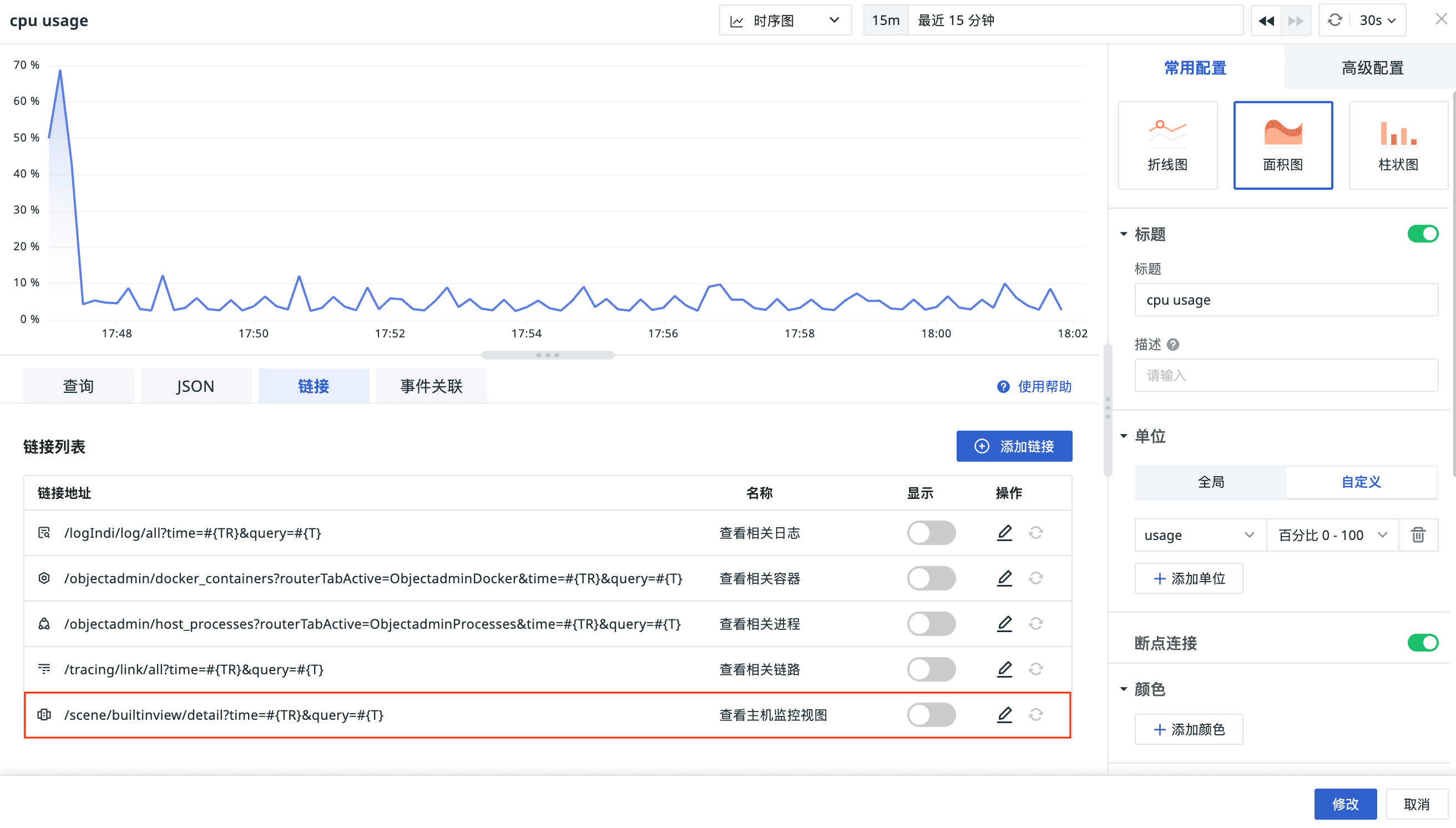Enable display of 查看相关进程 link
This screenshot has width=1456, height=828.
coord(931,624)
